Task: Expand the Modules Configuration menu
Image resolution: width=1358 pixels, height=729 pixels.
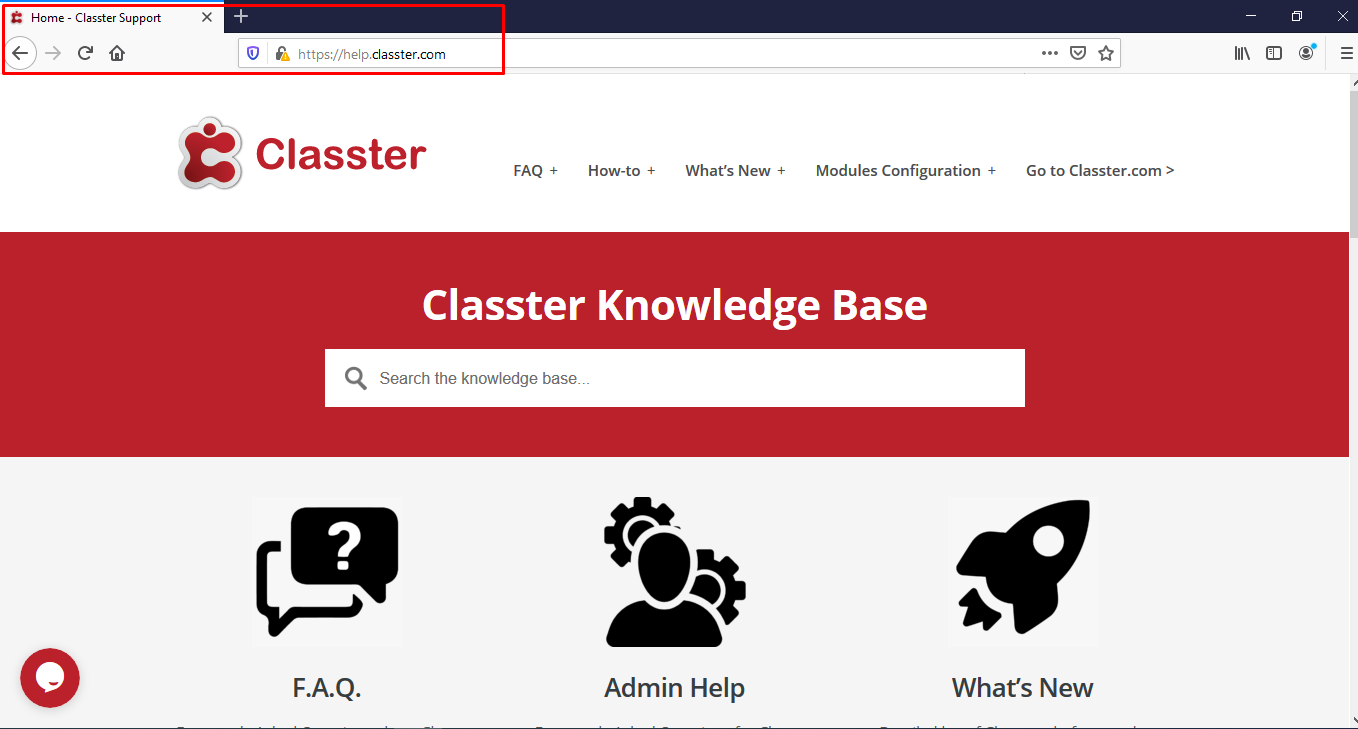Action: (x=906, y=171)
